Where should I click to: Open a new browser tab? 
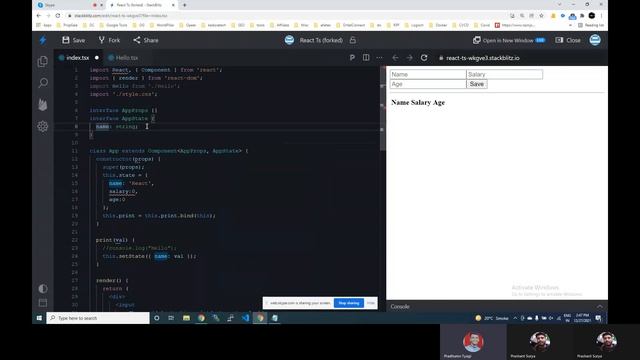184,5
